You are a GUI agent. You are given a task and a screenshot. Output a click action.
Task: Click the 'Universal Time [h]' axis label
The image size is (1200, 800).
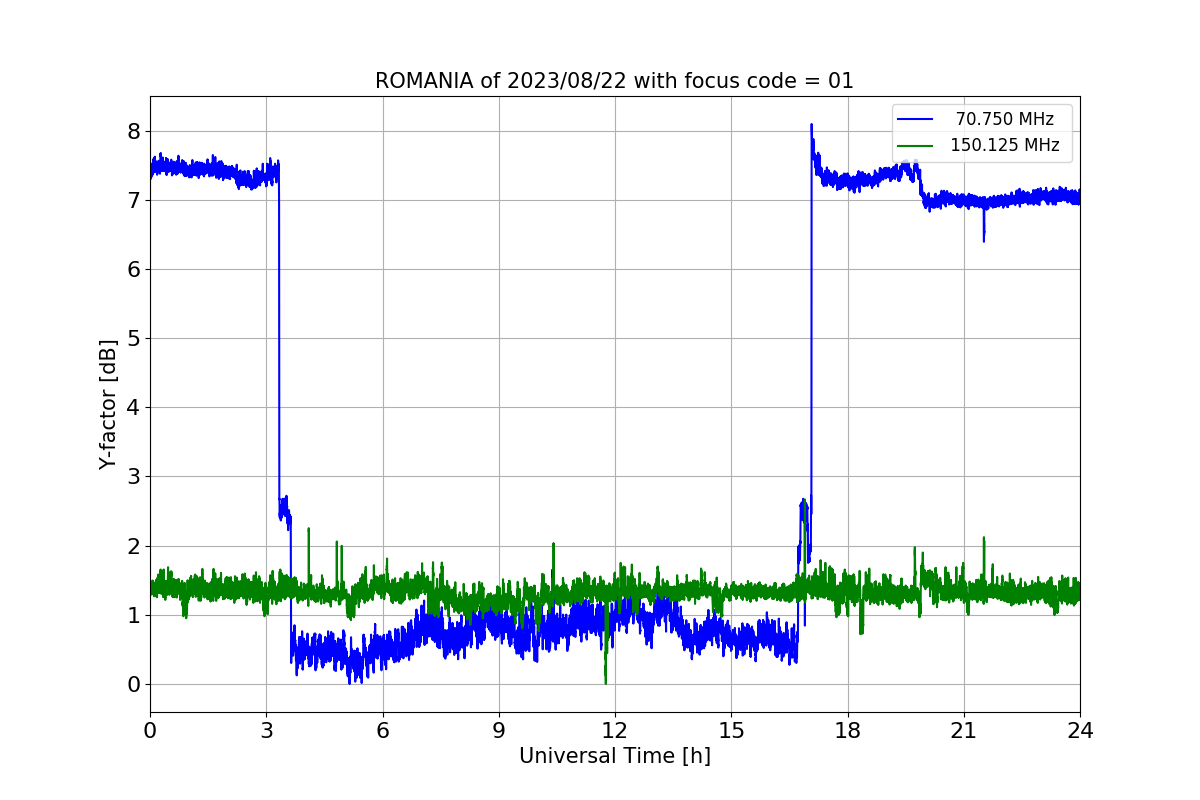(615, 757)
